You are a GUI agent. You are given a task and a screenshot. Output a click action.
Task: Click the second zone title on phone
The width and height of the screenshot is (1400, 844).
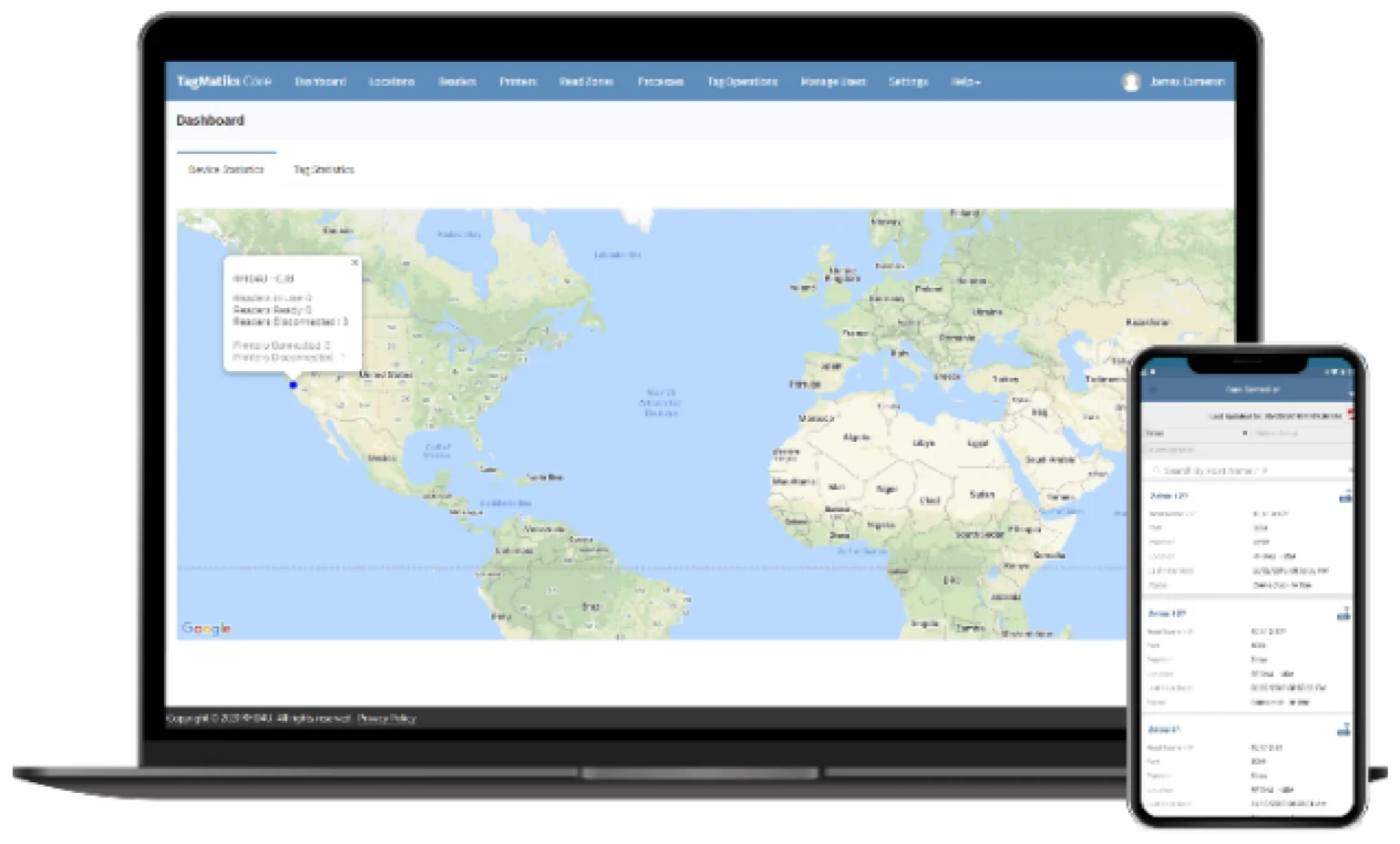tap(1167, 614)
